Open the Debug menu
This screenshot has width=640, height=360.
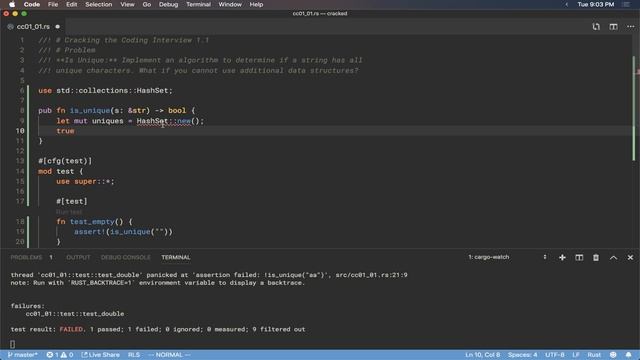[x=168, y=4]
